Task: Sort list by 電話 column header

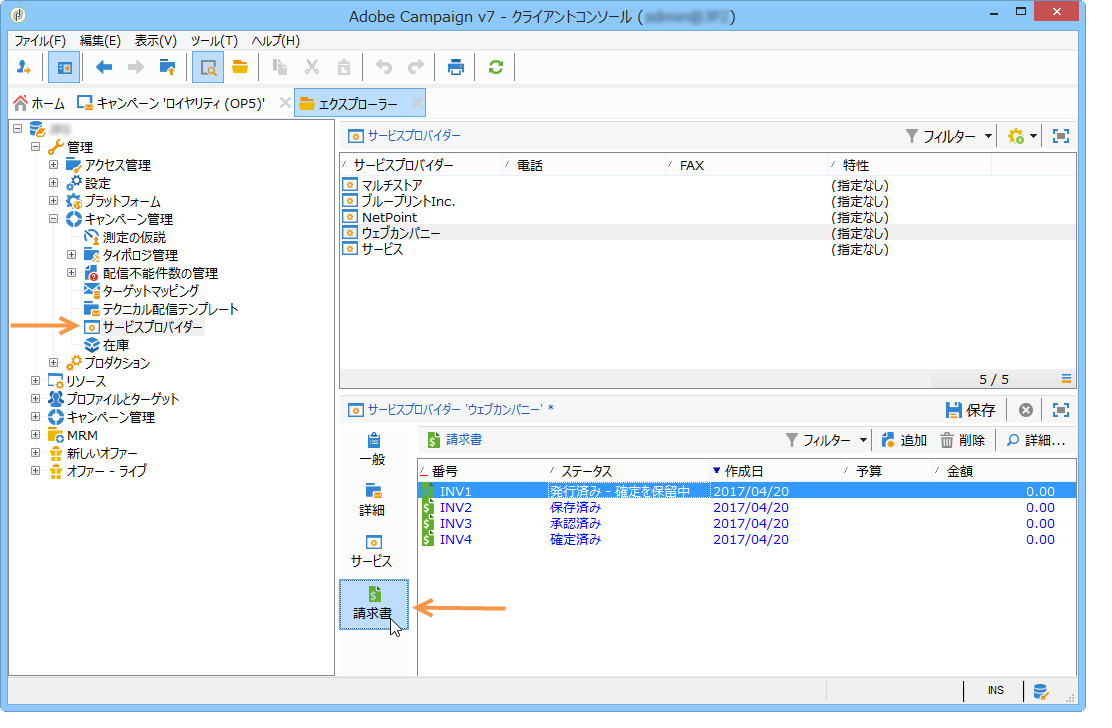Action: 584,165
